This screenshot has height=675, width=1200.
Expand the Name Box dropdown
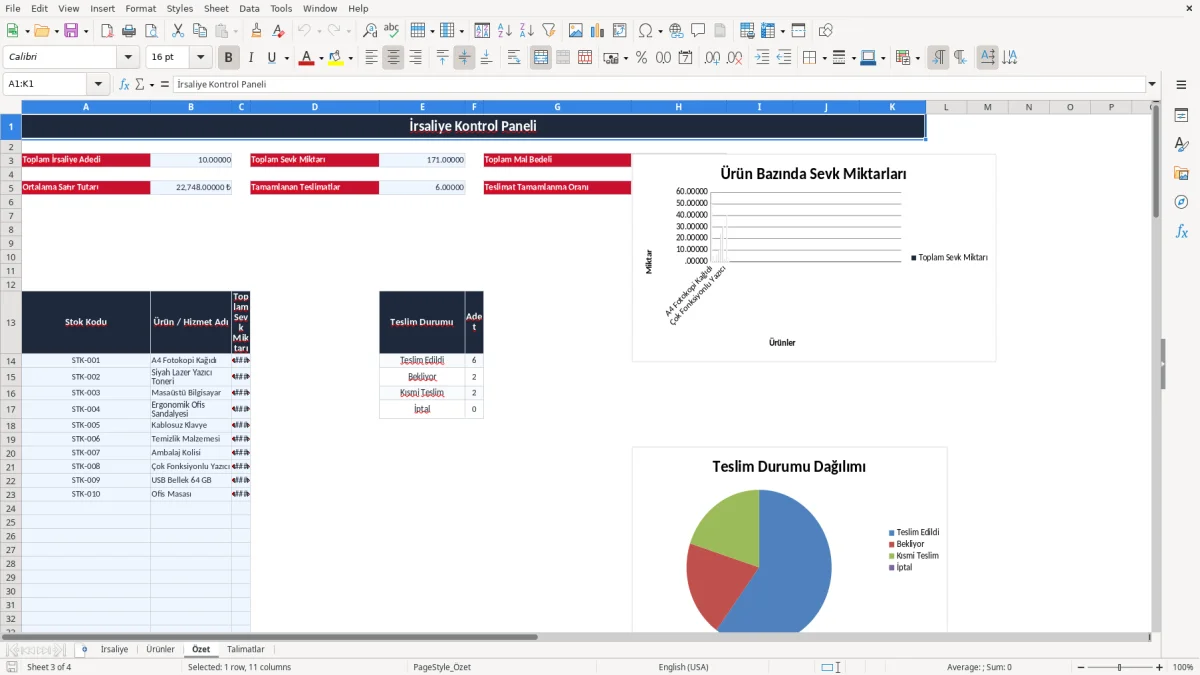(98, 84)
